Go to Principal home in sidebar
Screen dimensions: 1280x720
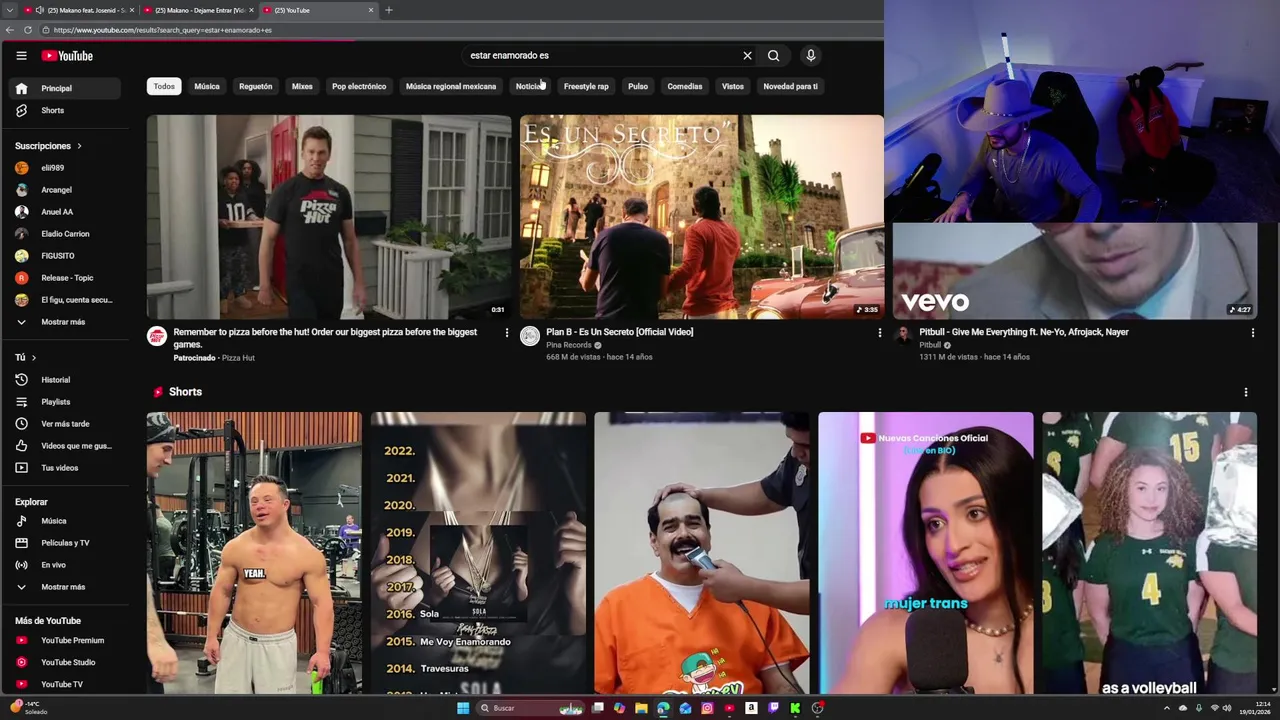65,88
